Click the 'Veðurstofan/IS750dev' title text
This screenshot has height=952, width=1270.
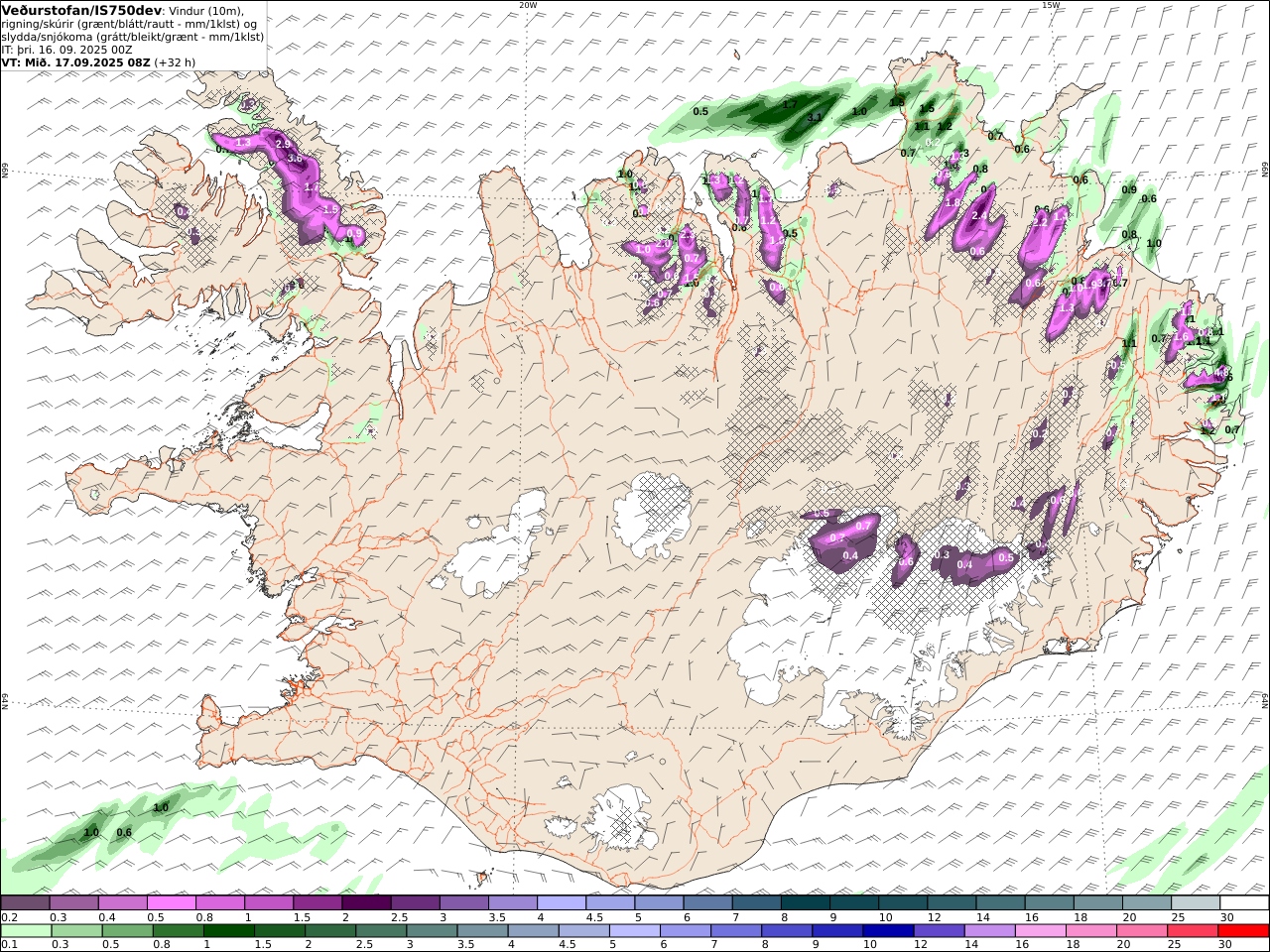pos(81,10)
